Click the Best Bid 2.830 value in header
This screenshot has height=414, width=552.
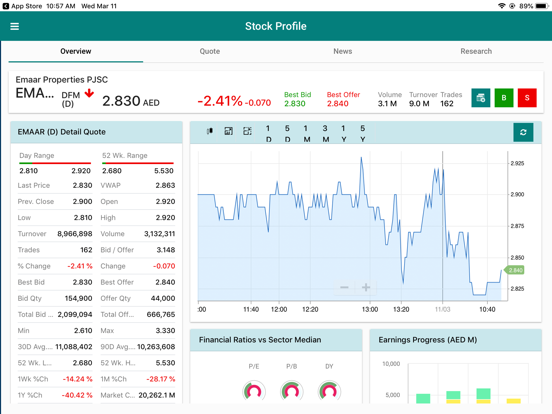coord(295,104)
